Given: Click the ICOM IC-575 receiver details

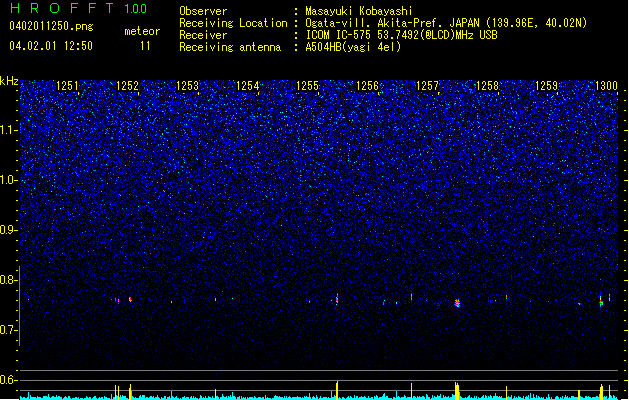Looking at the screenshot, I should click(x=402, y=35).
